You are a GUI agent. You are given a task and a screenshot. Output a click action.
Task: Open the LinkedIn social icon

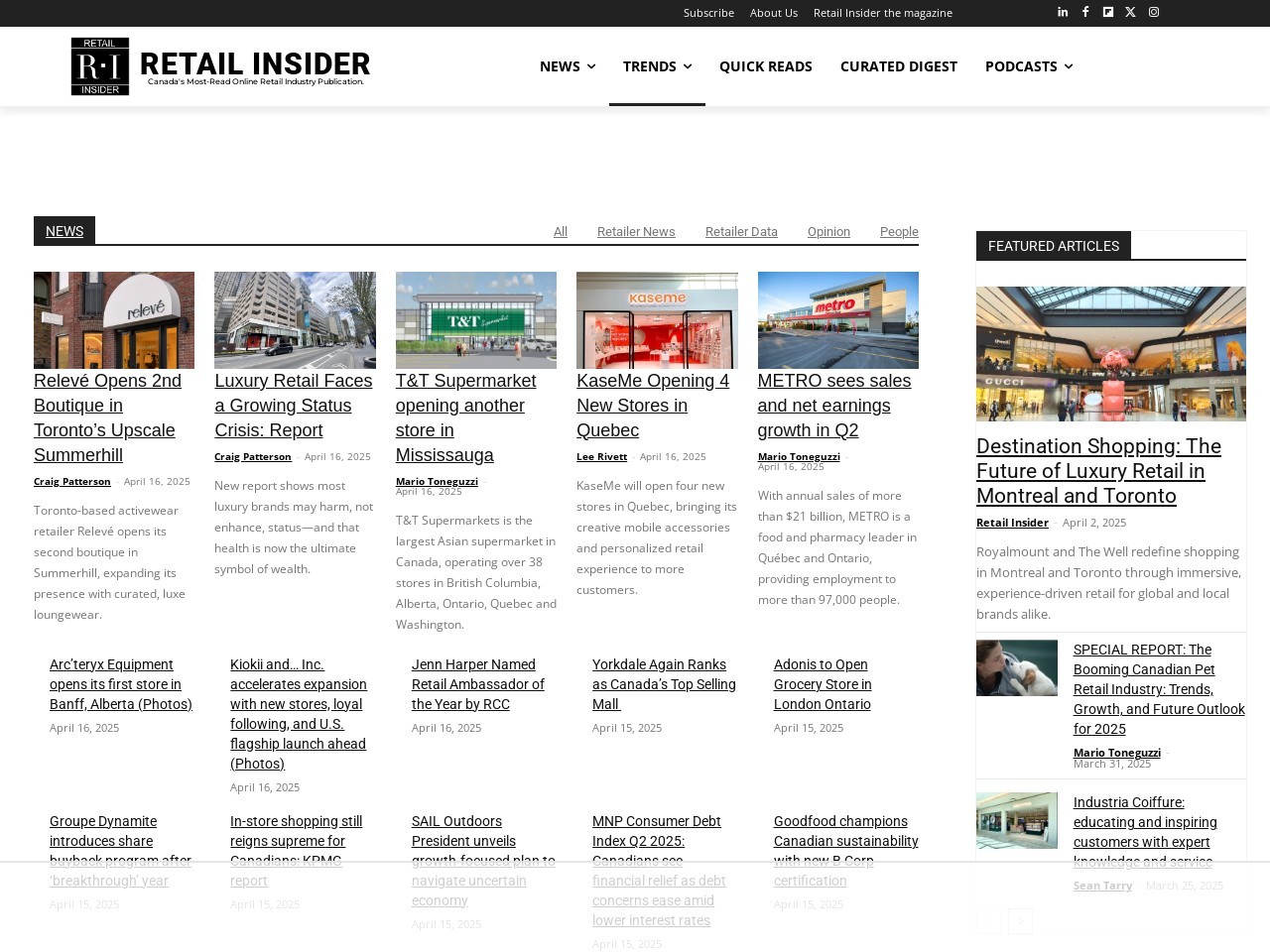click(1063, 12)
